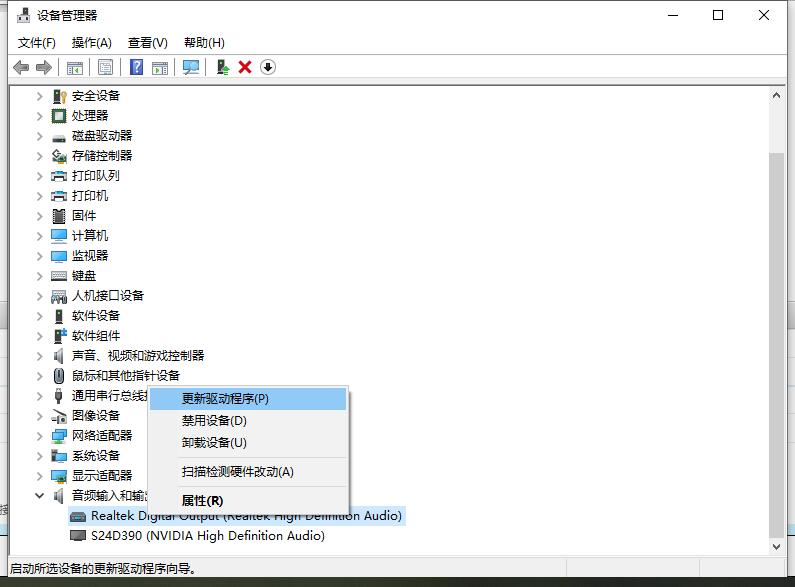795x587 pixels.
Task: Select the 键盘 device category
Action: pyautogui.click(x=84, y=276)
